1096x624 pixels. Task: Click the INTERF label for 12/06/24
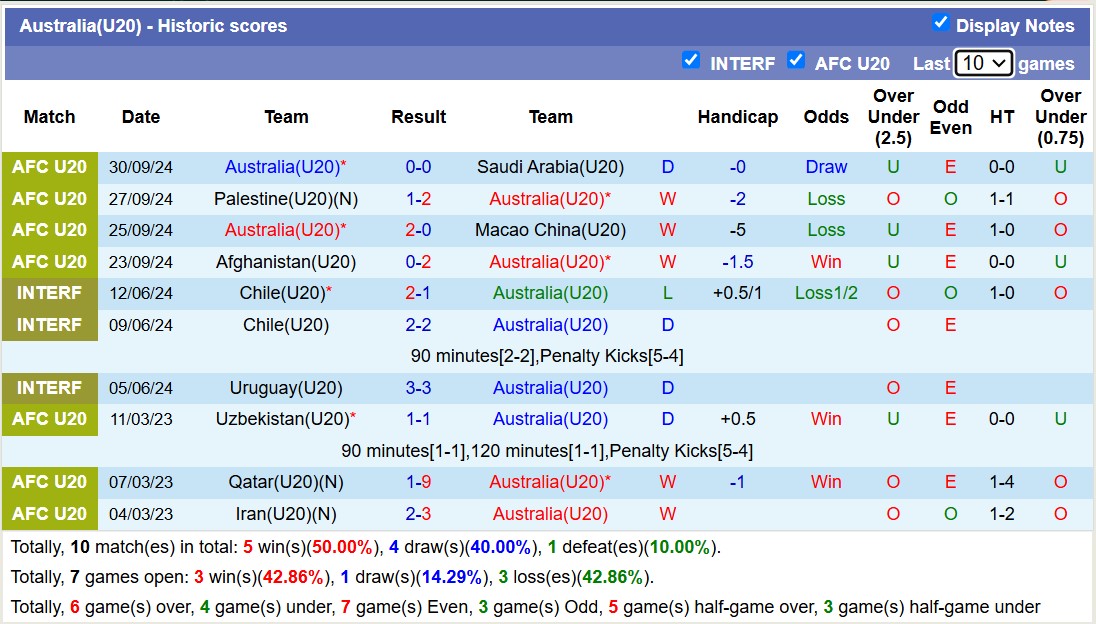[50, 293]
